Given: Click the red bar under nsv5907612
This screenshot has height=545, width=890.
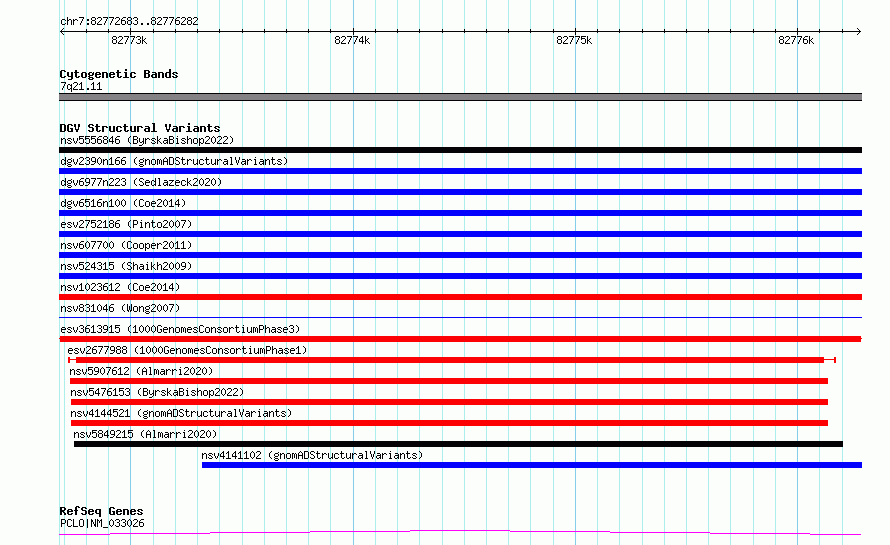Looking at the screenshot, I should pyautogui.click(x=449, y=381).
